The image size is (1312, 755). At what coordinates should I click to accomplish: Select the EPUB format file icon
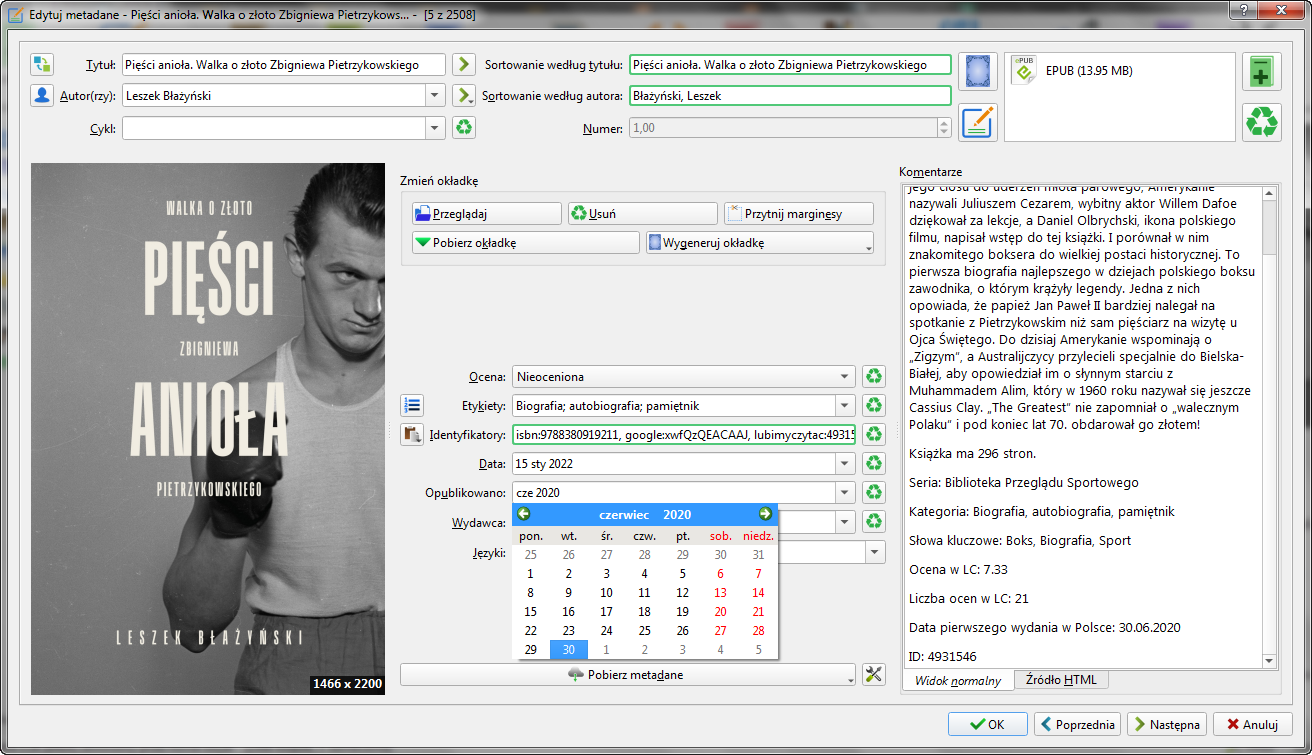point(1023,70)
